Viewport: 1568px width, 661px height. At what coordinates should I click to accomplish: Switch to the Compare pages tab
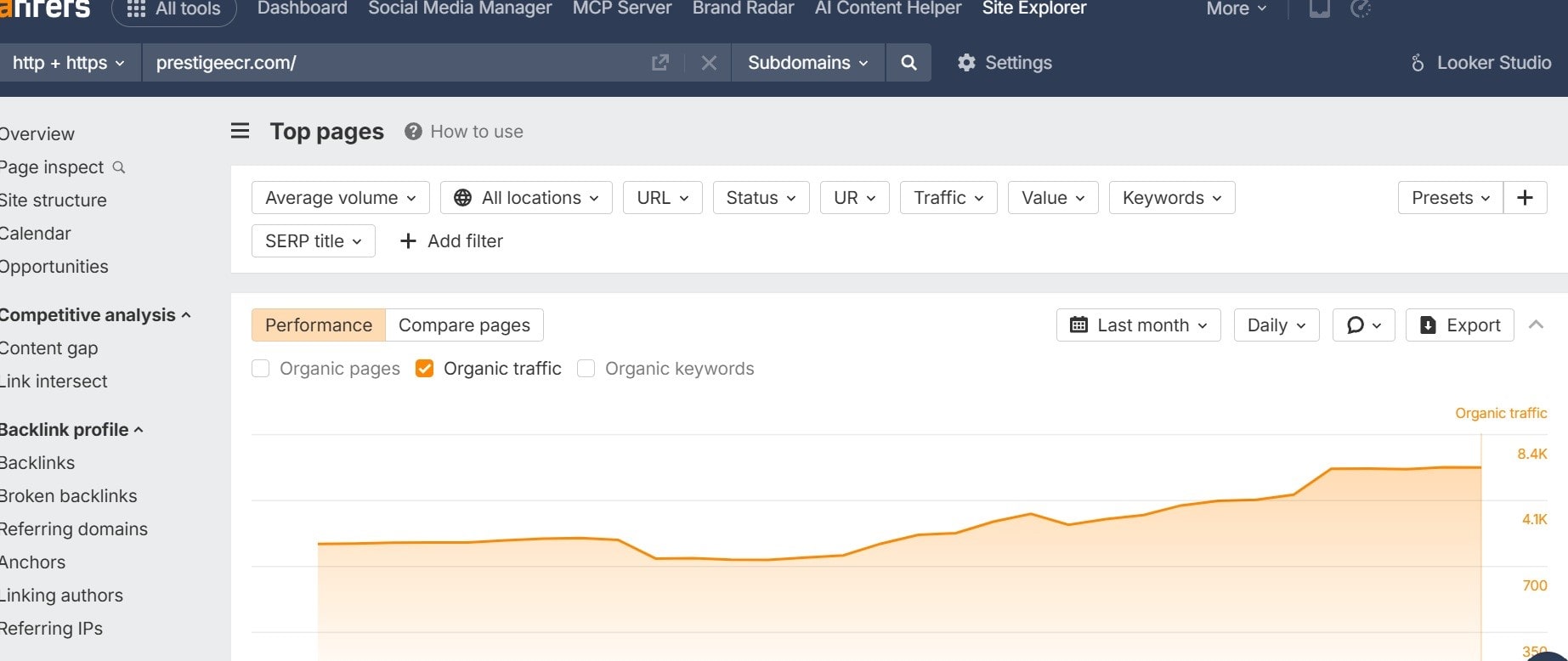[x=464, y=325]
